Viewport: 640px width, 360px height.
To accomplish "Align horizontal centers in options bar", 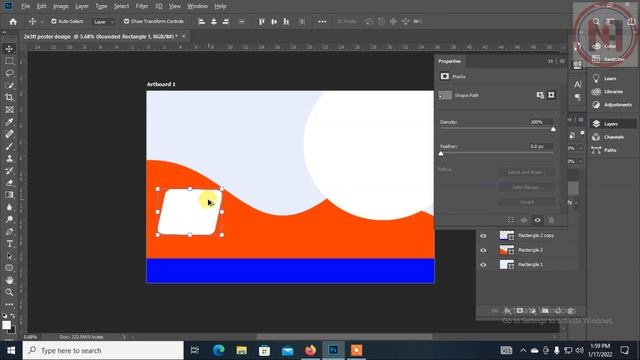I will (x=213, y=22).
